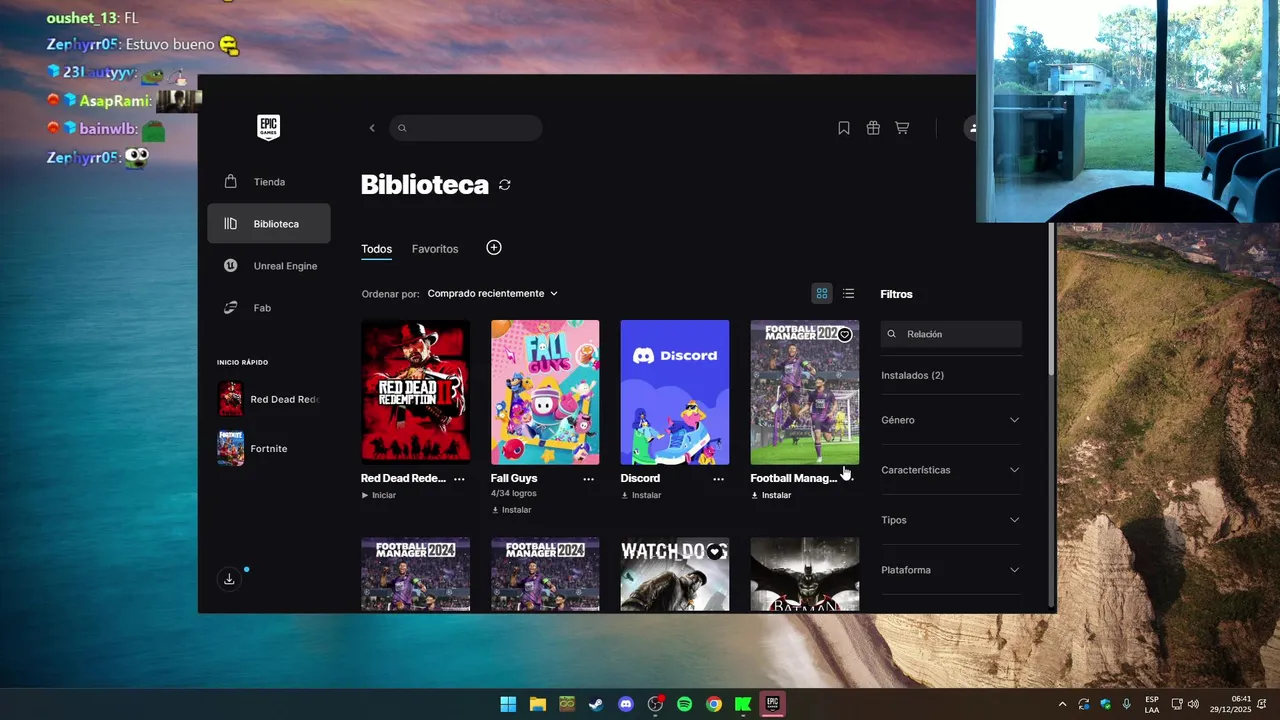Expand the Tipos filter
Viewport: 1280px width, 720px height.
pyautogui.click(x=951, y=520)
